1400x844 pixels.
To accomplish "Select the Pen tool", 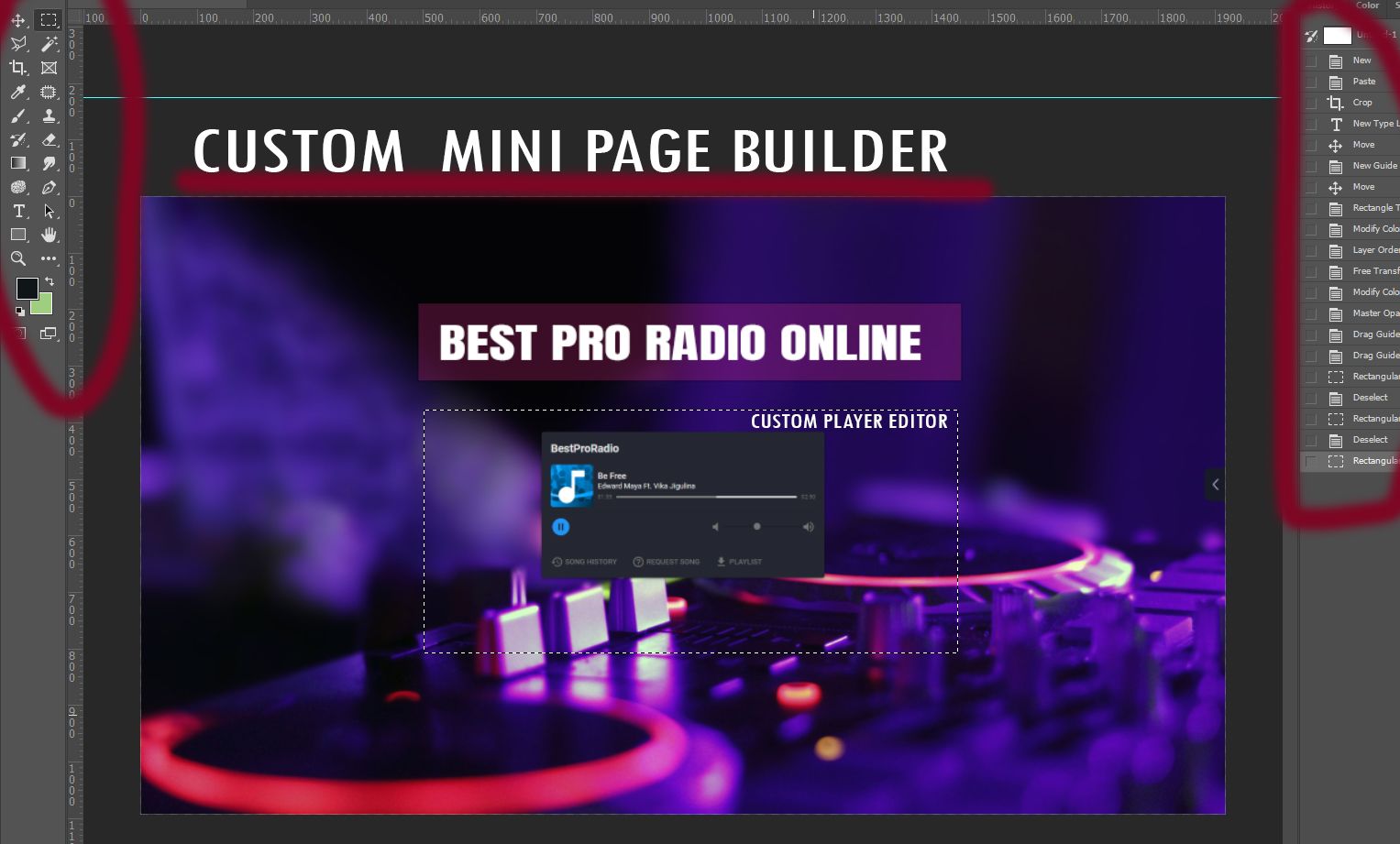I will [x=49, y=187].
